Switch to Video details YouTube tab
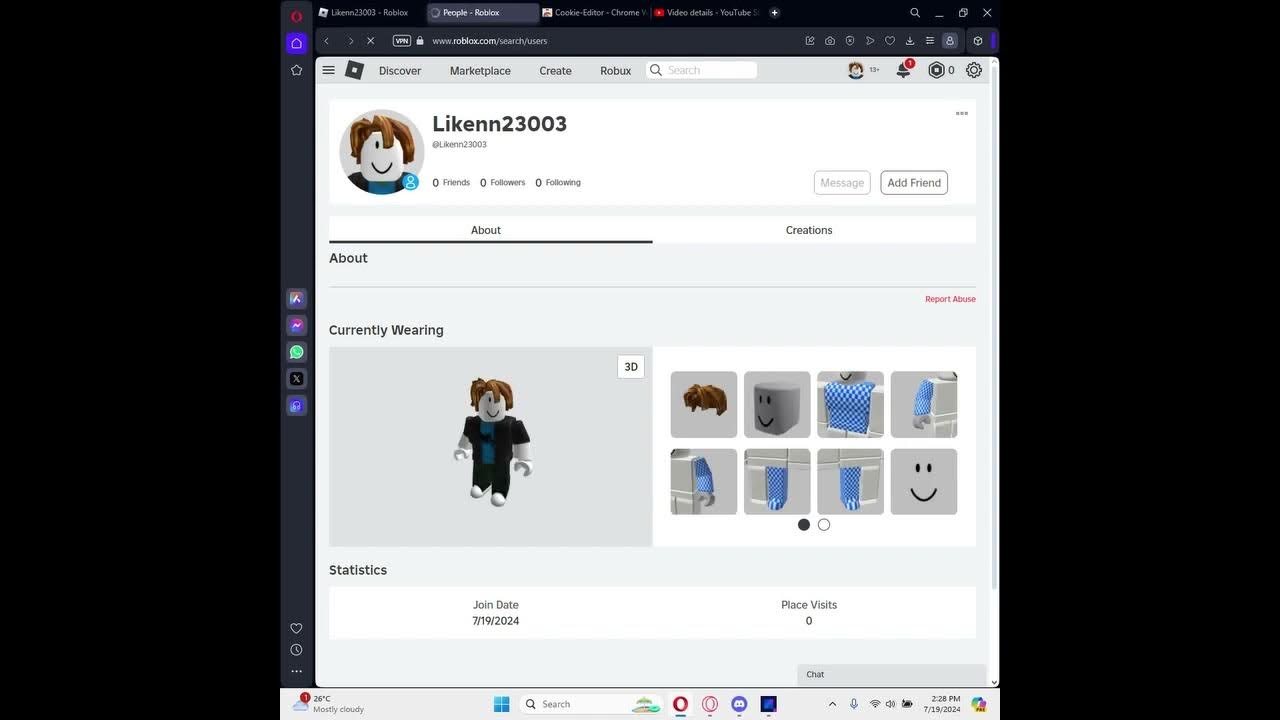The width and height of the screenshot is (1280, 720). (707, 13)
